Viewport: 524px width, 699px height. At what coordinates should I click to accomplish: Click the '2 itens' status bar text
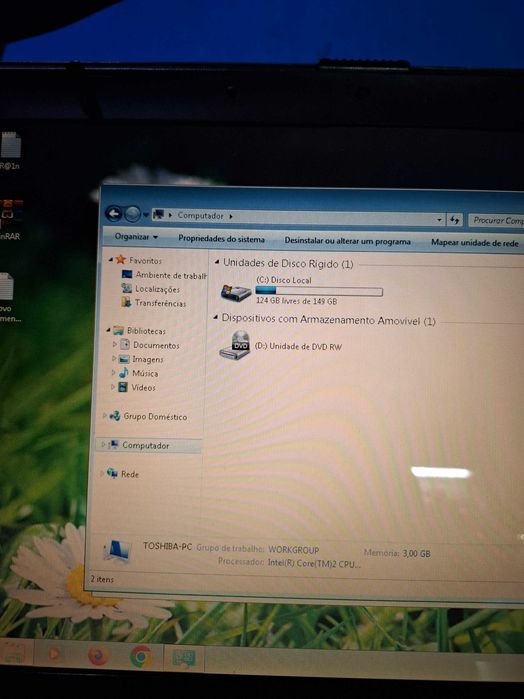coord(102,579)
